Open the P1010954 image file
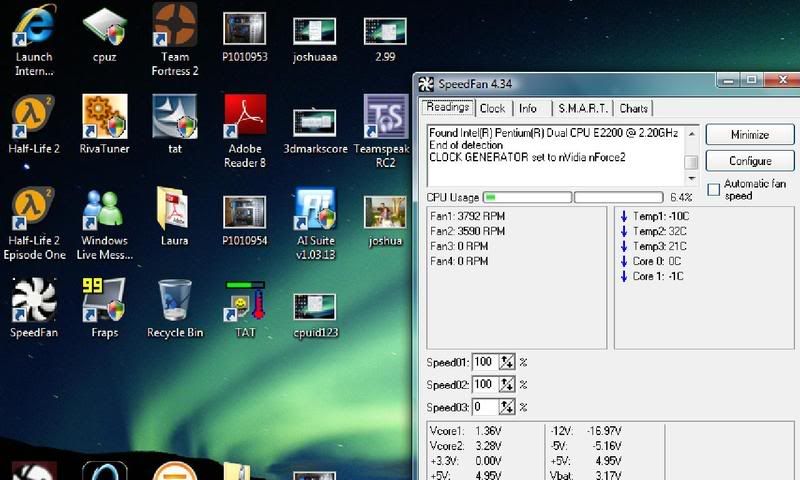The height and width of the screenshot is (480, 800). coord(244,220)
